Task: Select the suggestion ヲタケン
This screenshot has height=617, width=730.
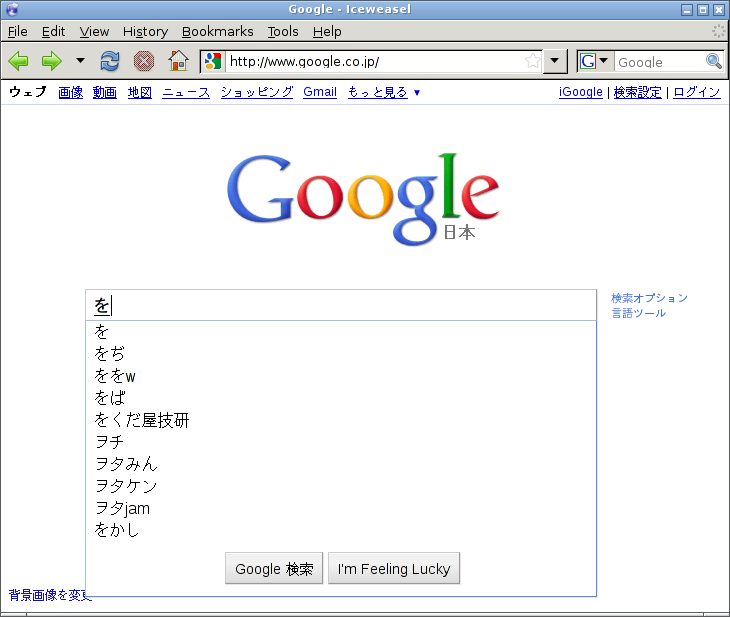Action: tap(341, 486)
